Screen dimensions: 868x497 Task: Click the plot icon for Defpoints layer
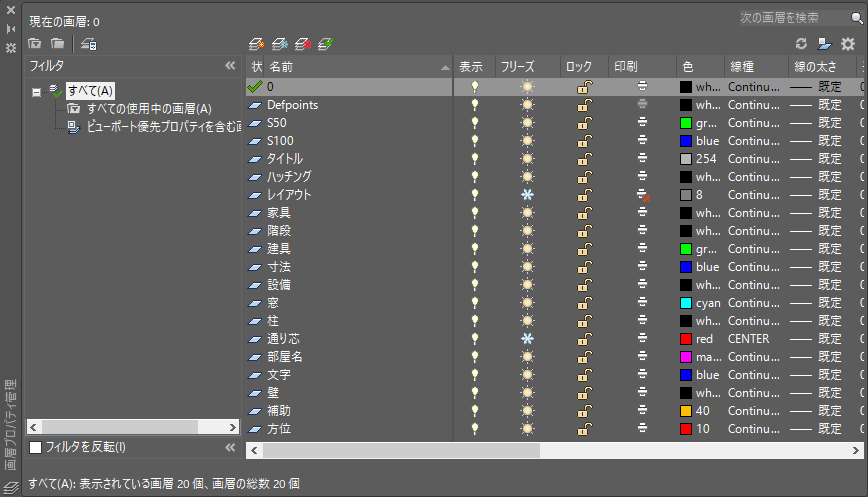tap(642, 104)
